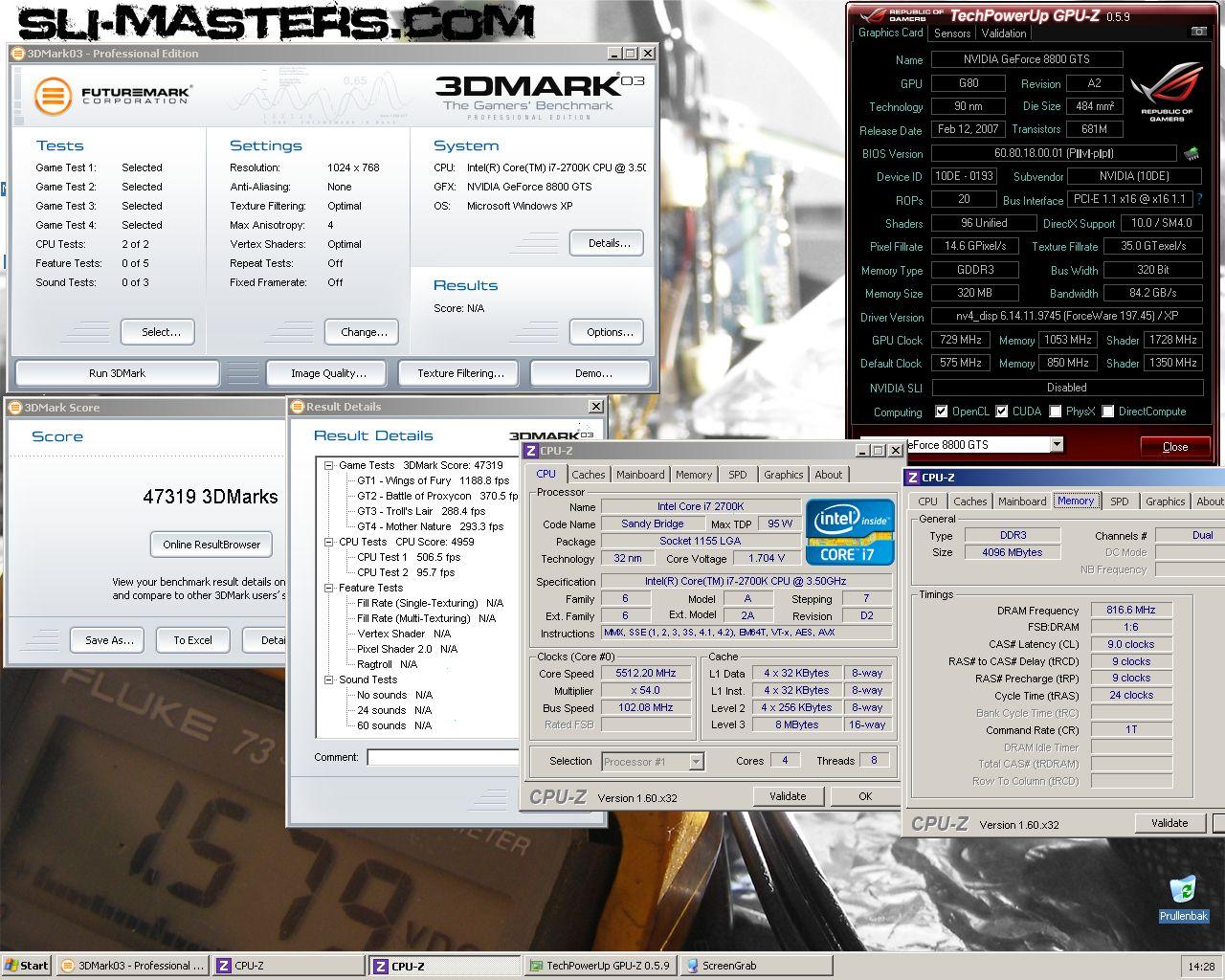The height and width of the screenshot is (980, 1225).
Task: Collapse the Feature Tests tree node
Action: tap(329, 588)
